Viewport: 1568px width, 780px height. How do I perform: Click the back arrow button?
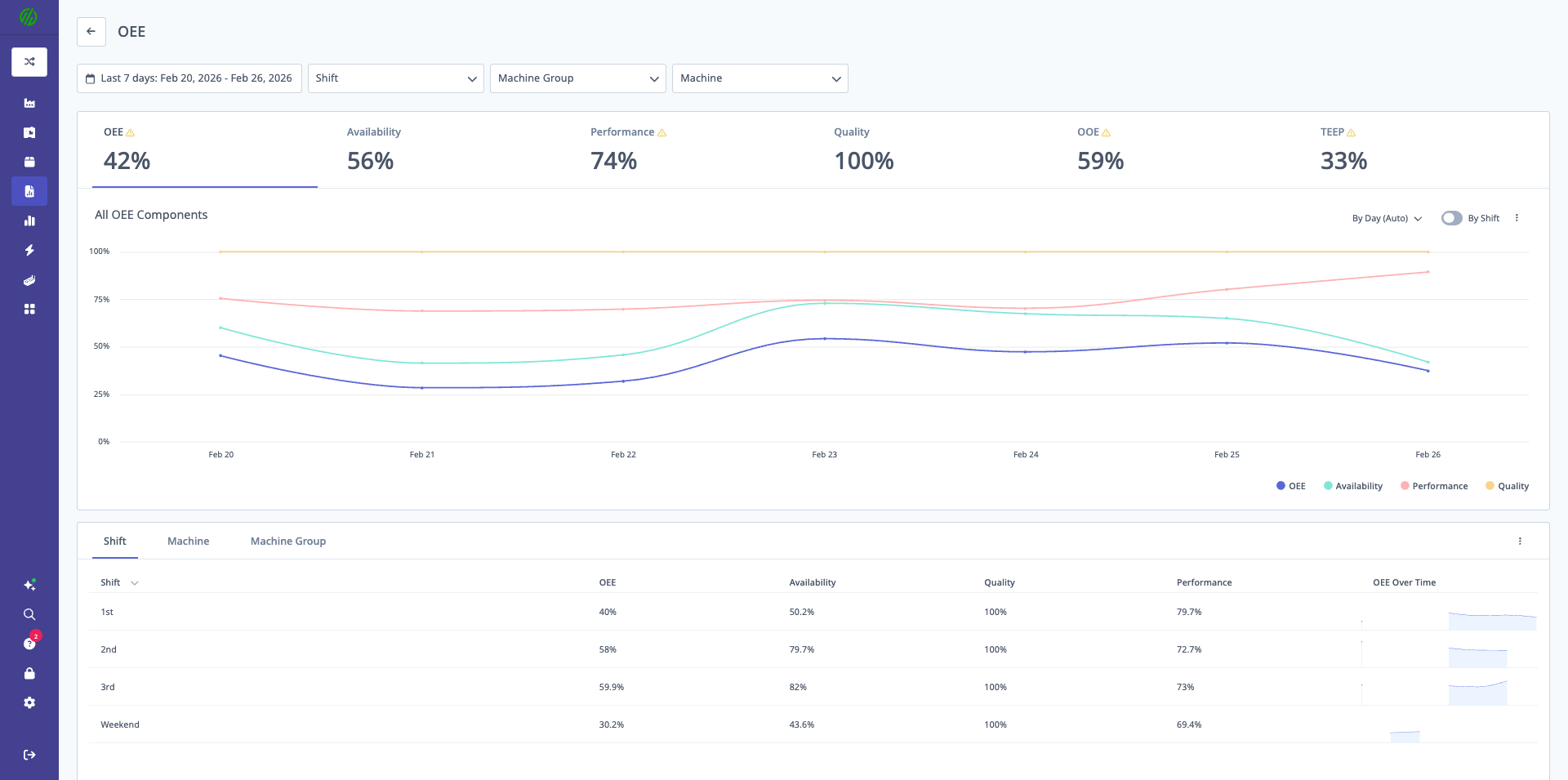tap(91, 32)
